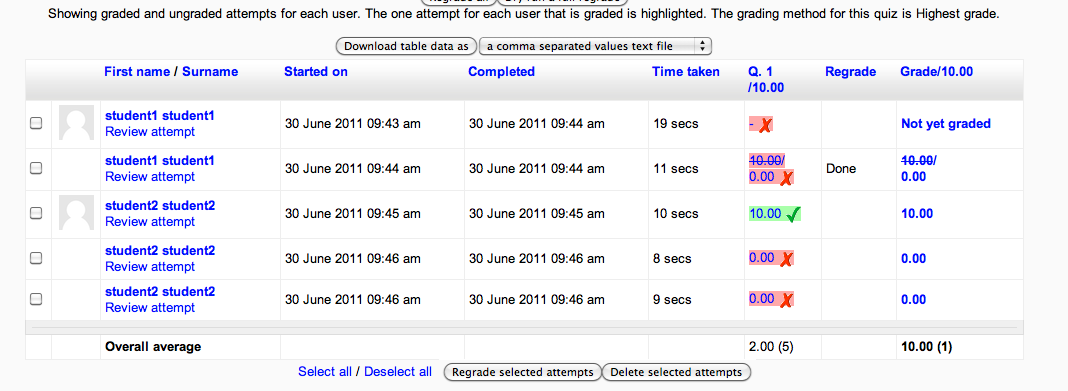
Task: Click the red cross icon in the 09:43 am attempt row
Action: 766,125
